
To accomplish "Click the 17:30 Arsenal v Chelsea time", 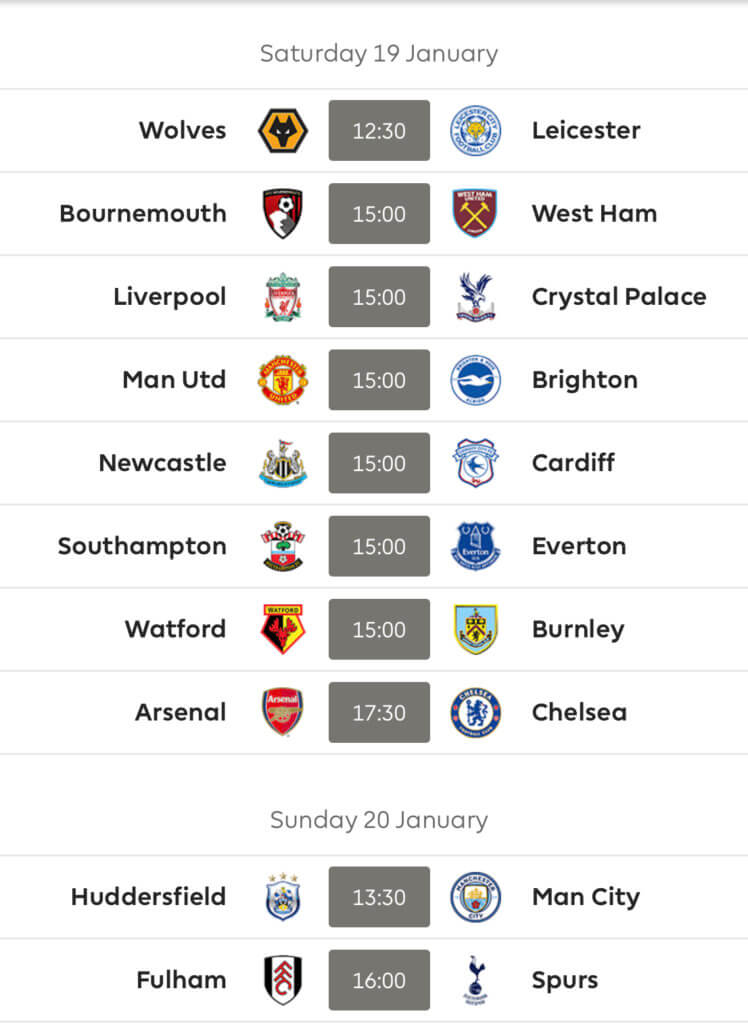I will (x=379, y=712).
